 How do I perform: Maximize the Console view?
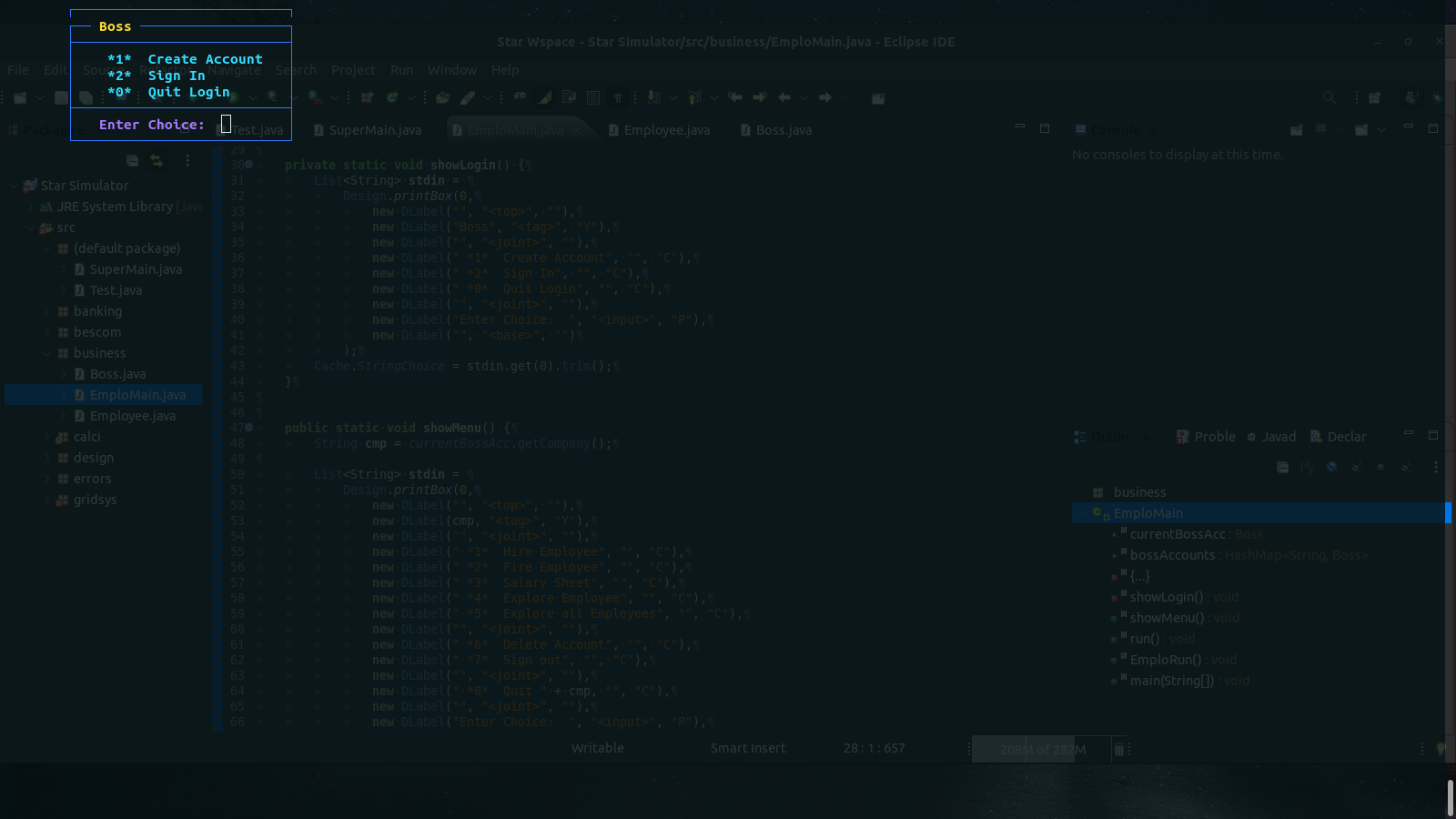pyautogui.click(x=1431, y=129)
